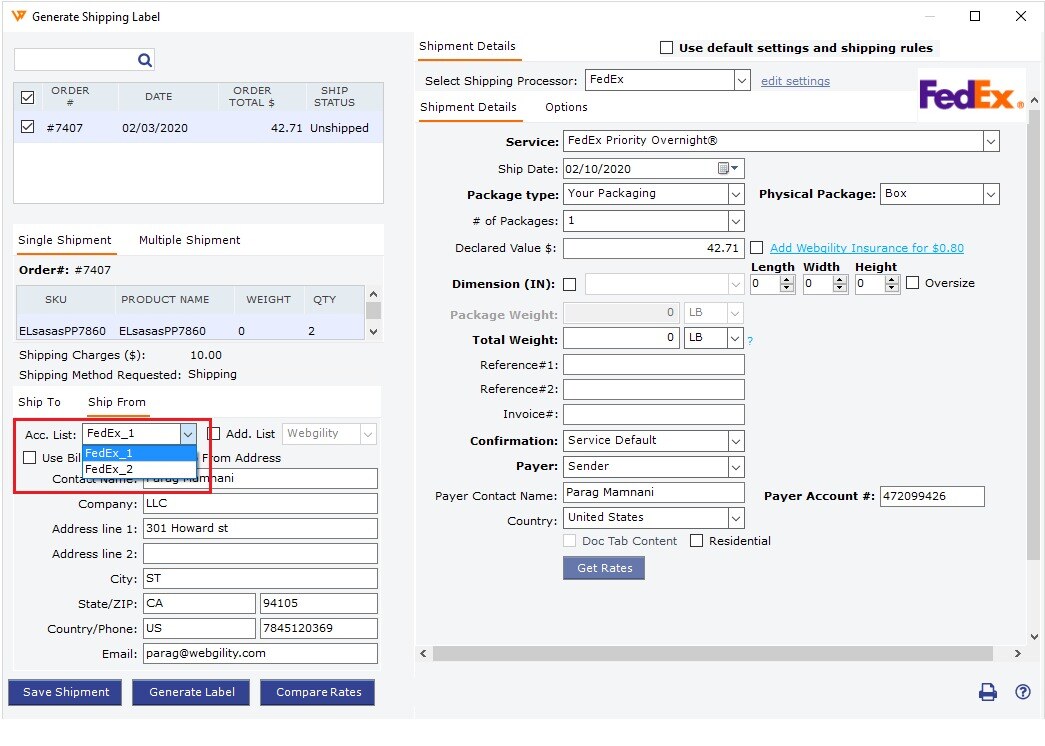Close the Generate Shipping Label window
1045x746 pixels.
pyautogui.click(x=1020, y=16)
